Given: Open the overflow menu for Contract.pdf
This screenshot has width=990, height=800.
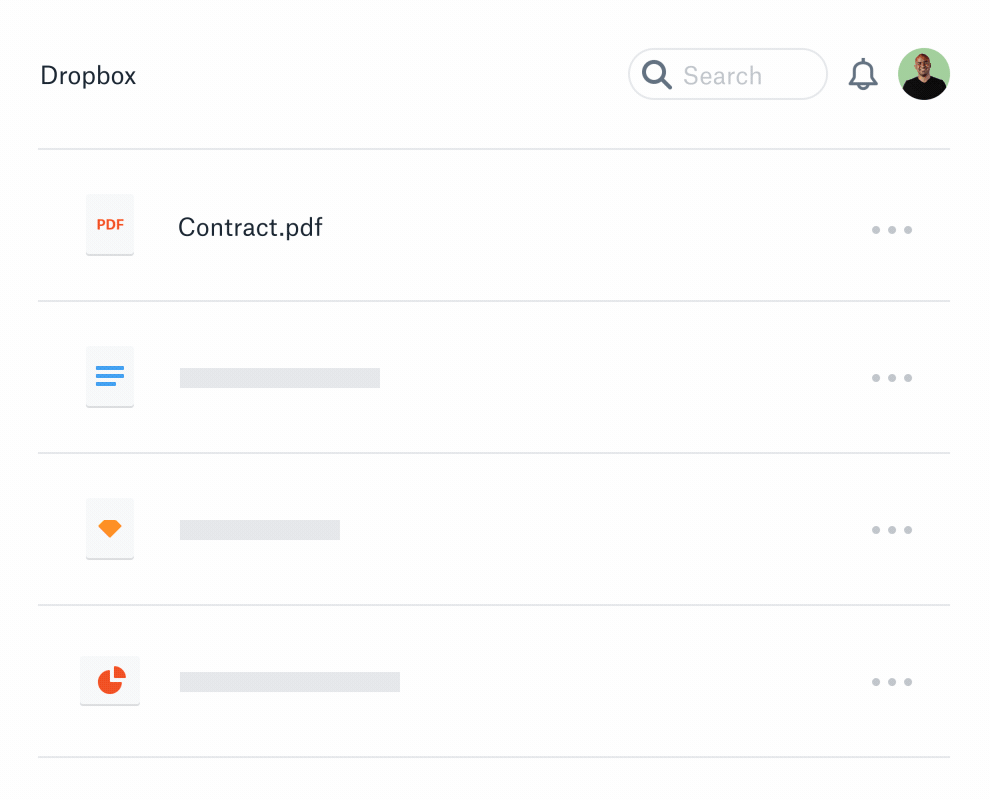Looking at the screenshot, I should click(x=891, y=229).
